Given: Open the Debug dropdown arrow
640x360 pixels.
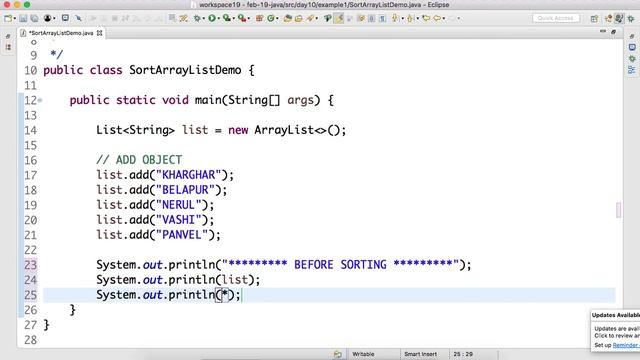Looking at the screenshot, I should click(203, 19).
